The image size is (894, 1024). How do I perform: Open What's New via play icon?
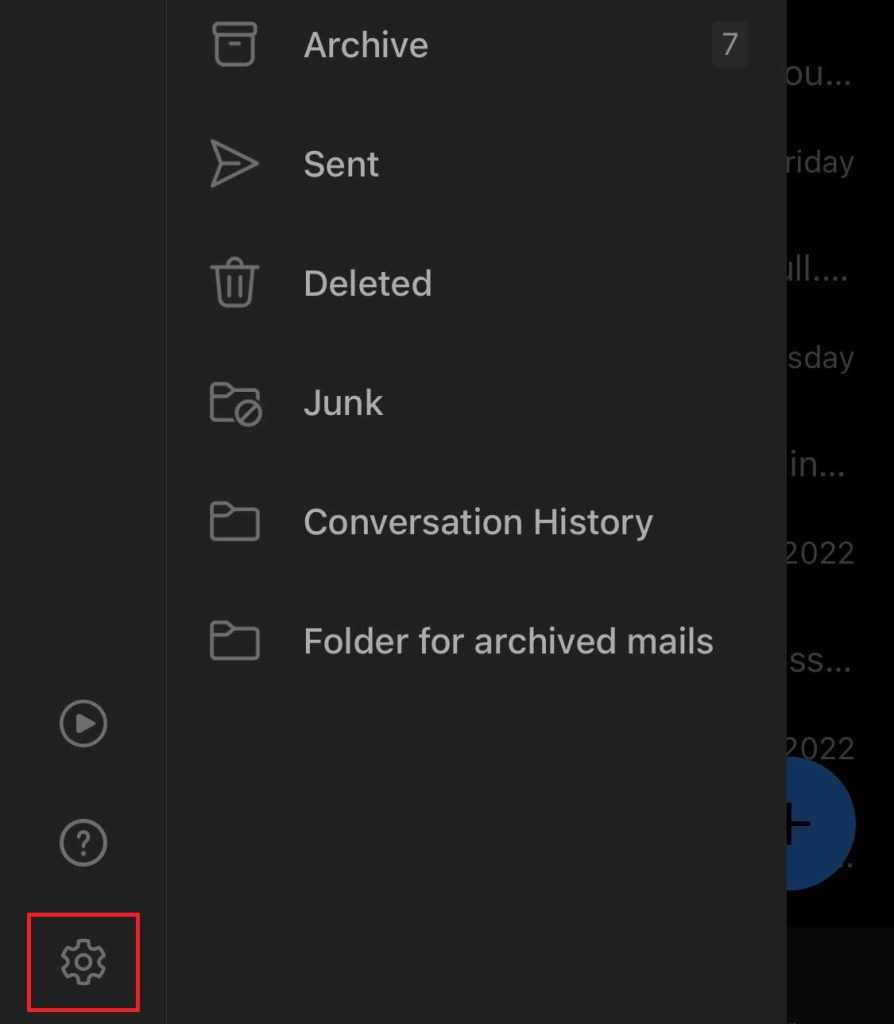coord(83,724)
